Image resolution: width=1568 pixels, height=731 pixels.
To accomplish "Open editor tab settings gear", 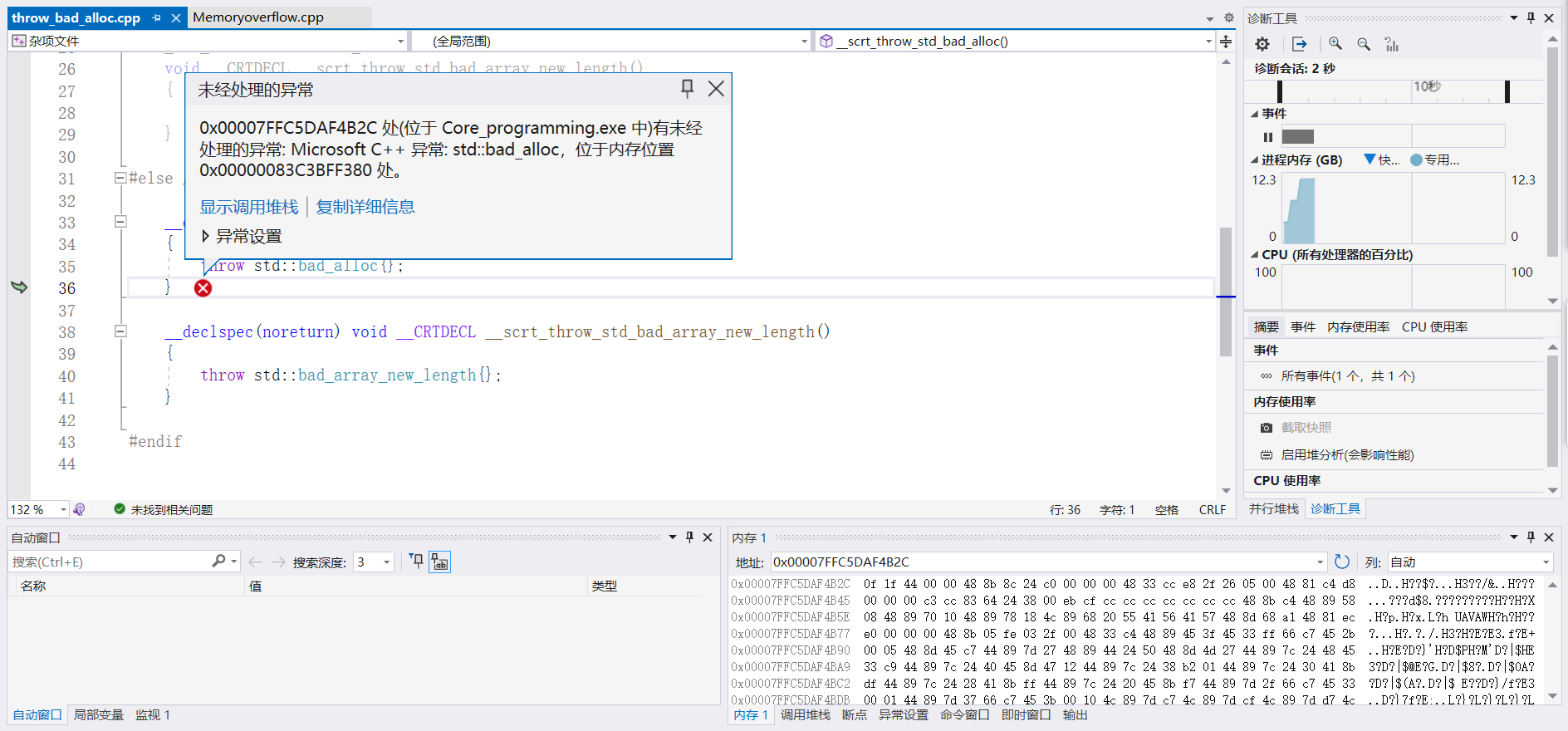I will click(1229, 17).
